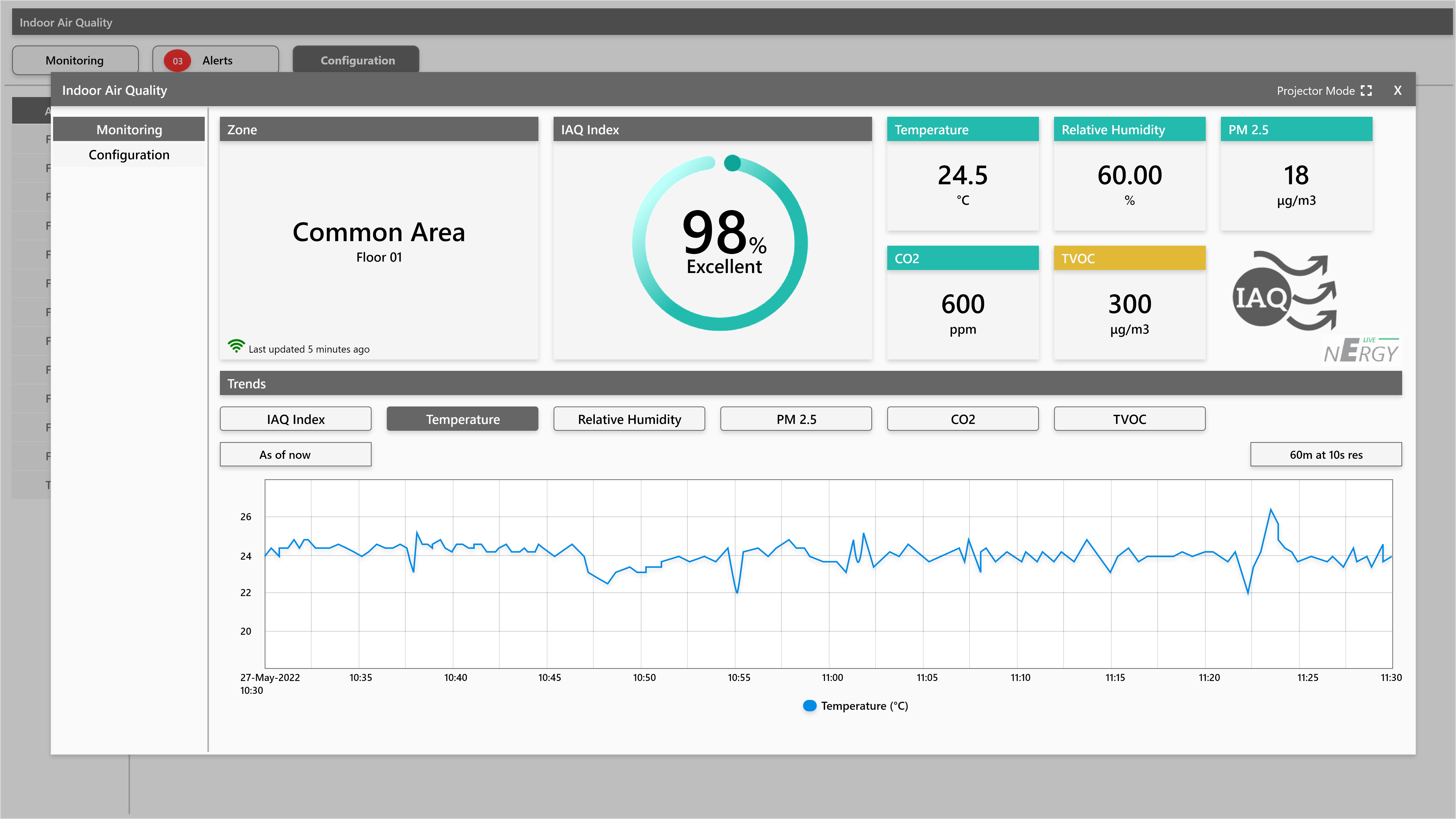Image resolution: width=1456 pixels, height=819 pixels.
Task: Show the TVOC trend
Action: (x=1129, y=419)
